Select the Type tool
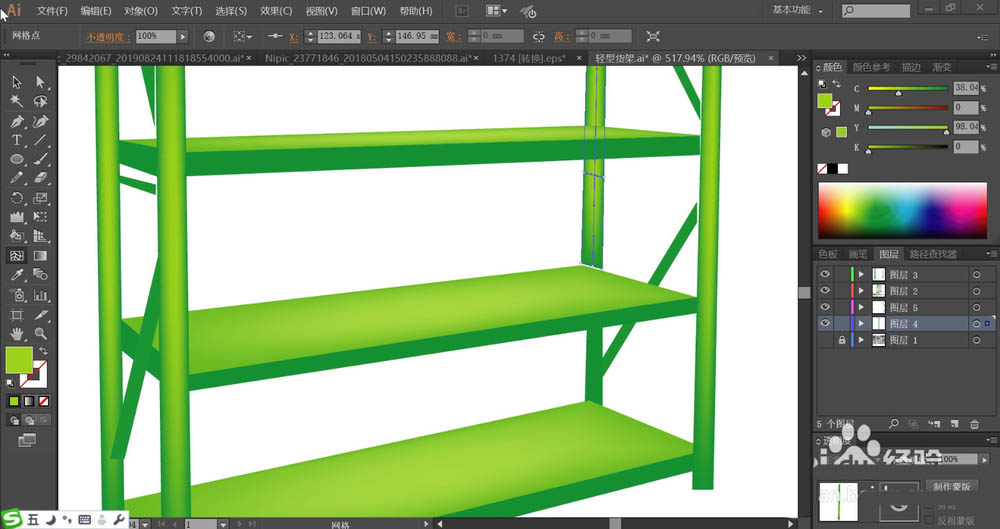 17,140
